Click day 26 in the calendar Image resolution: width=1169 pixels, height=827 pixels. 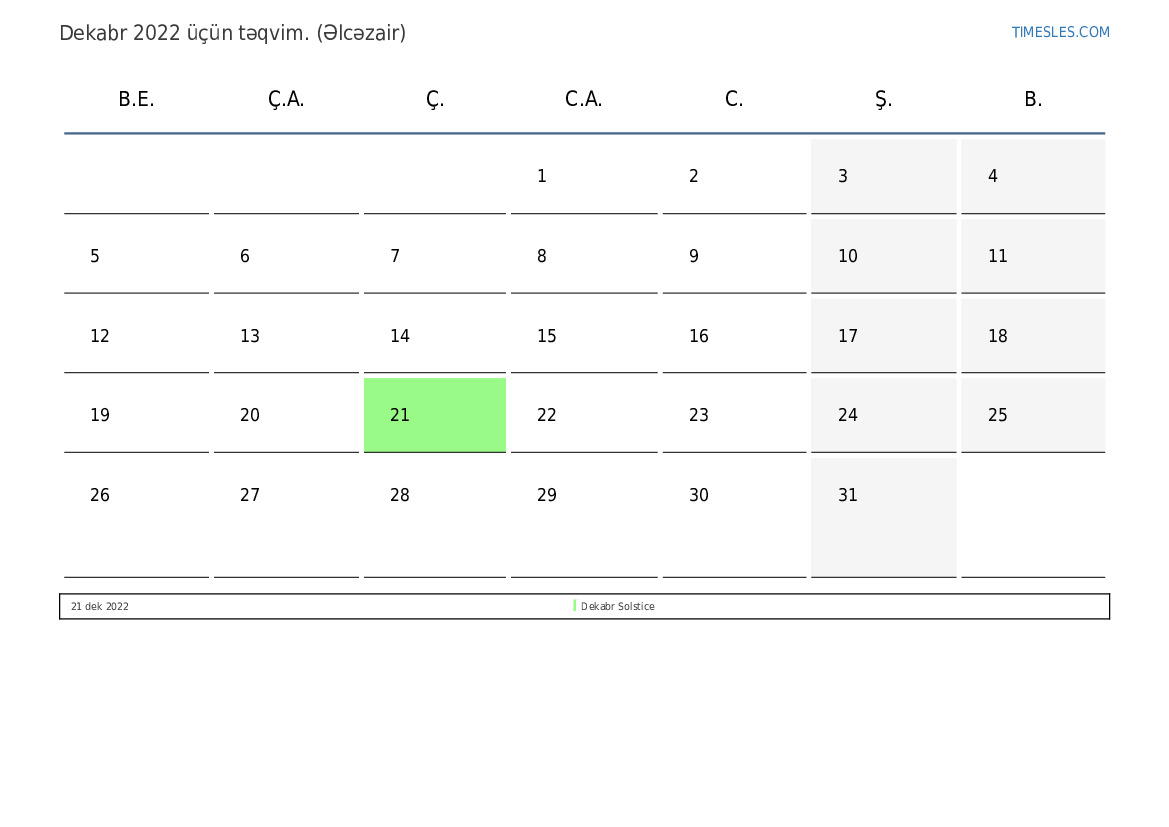(x=136, y=517)
